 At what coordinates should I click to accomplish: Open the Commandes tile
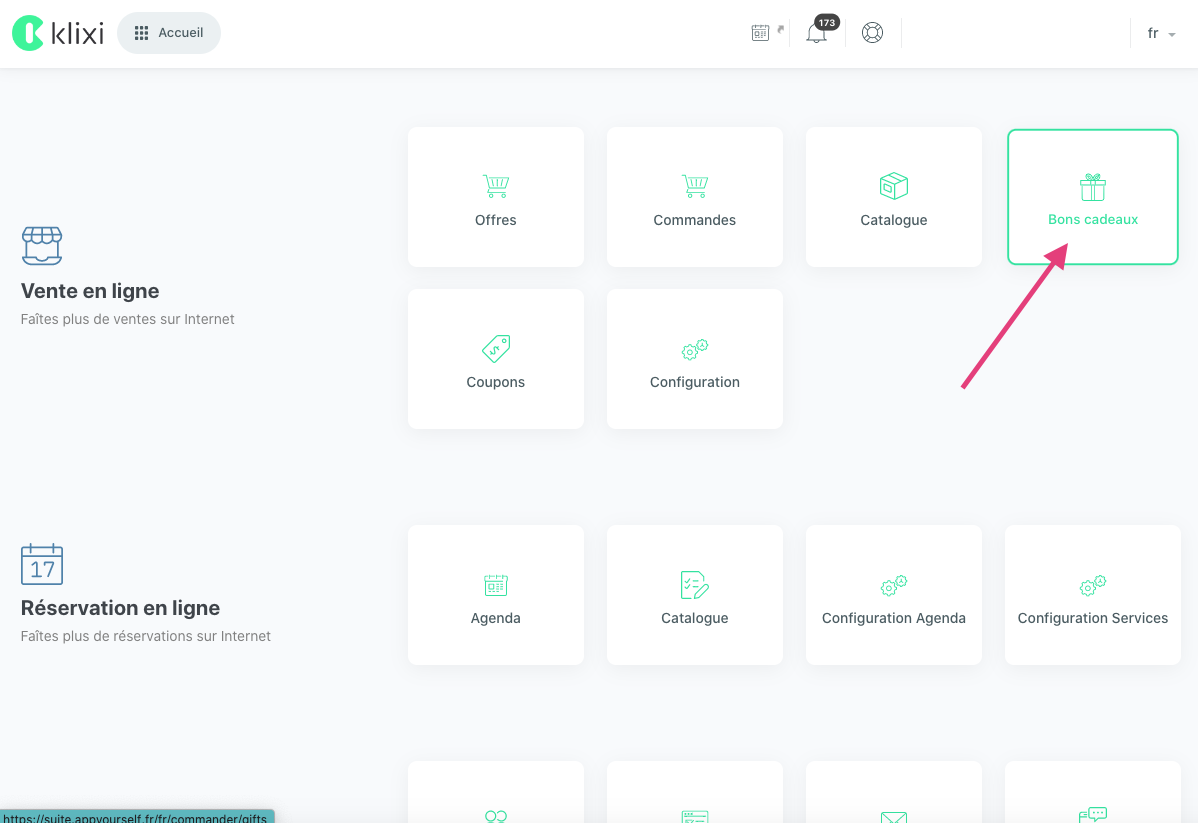pos(694,197)
